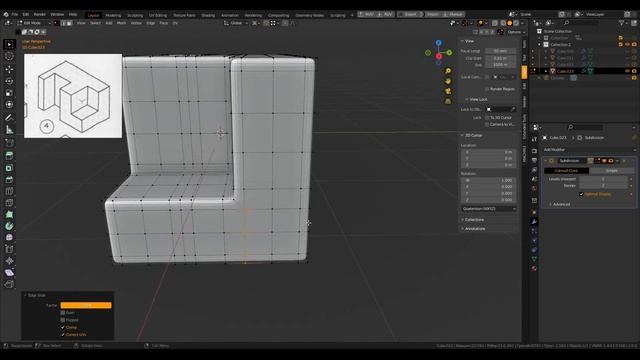
Task: Collapse the 3D Cursor panel
Action: click(x=472, y=135)
